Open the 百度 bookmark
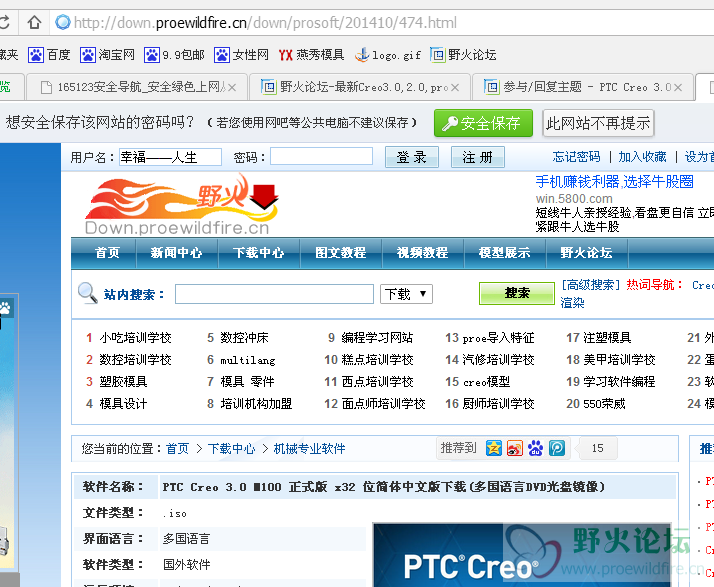The width and height of the screenshot is (714, 587). 49,55
